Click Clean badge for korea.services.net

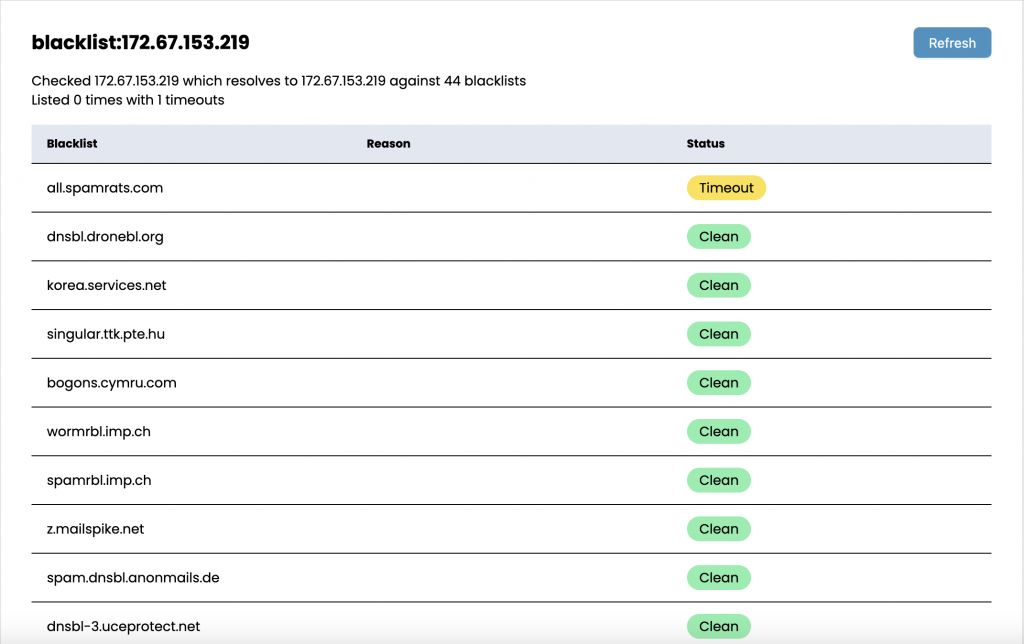point(718,285)
